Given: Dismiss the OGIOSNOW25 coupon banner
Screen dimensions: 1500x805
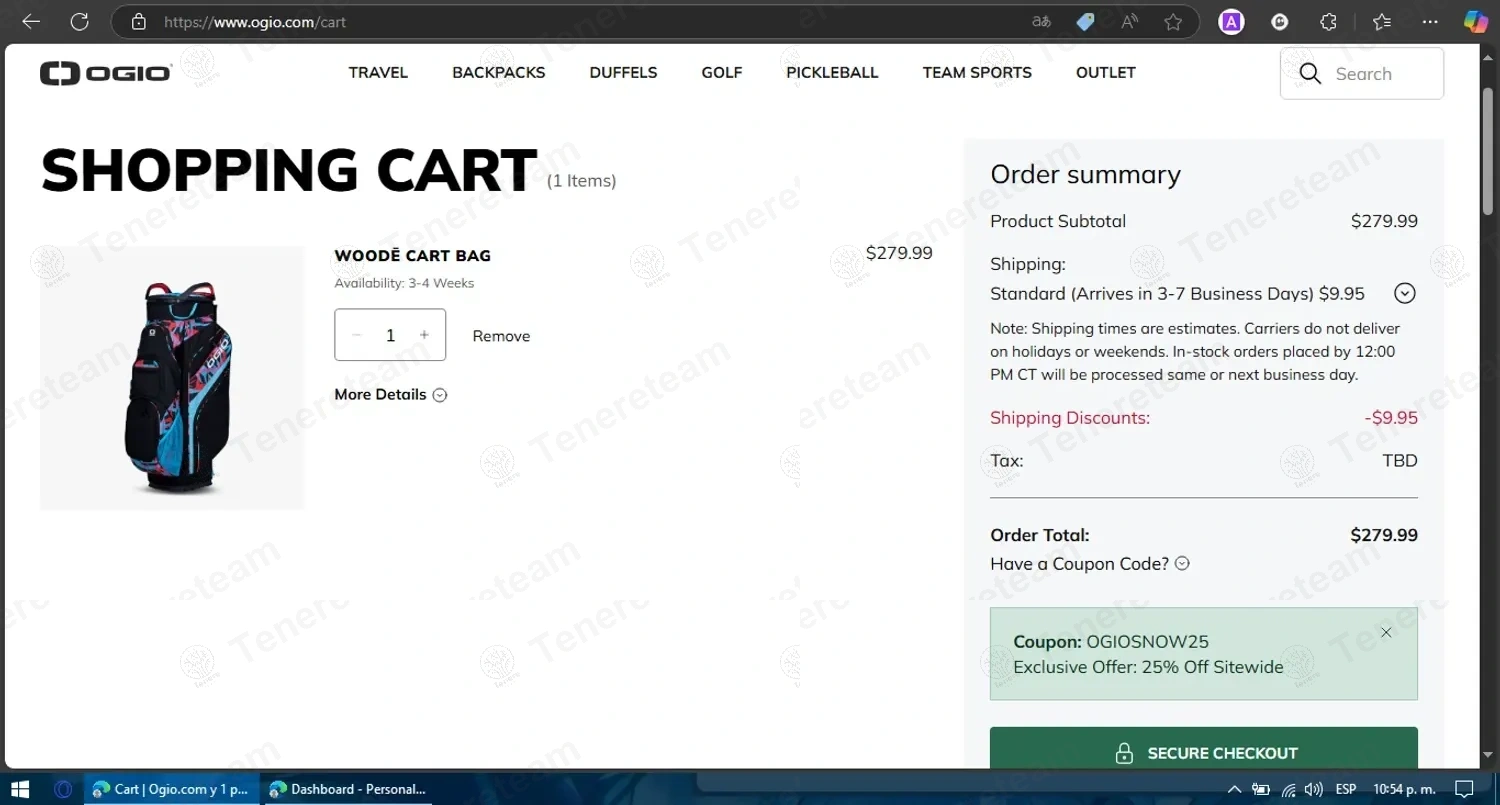Looking at the screenshot, I should pos(1386,632).
